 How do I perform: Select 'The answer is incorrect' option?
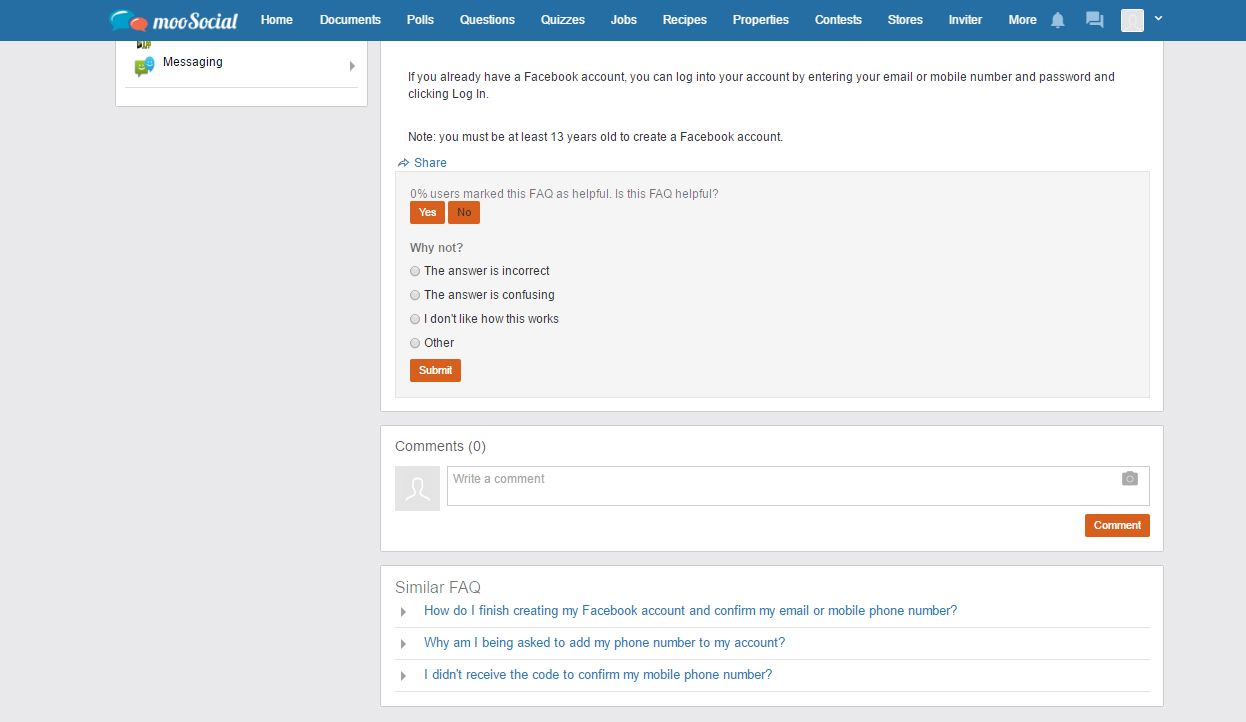tap(415, 271)
